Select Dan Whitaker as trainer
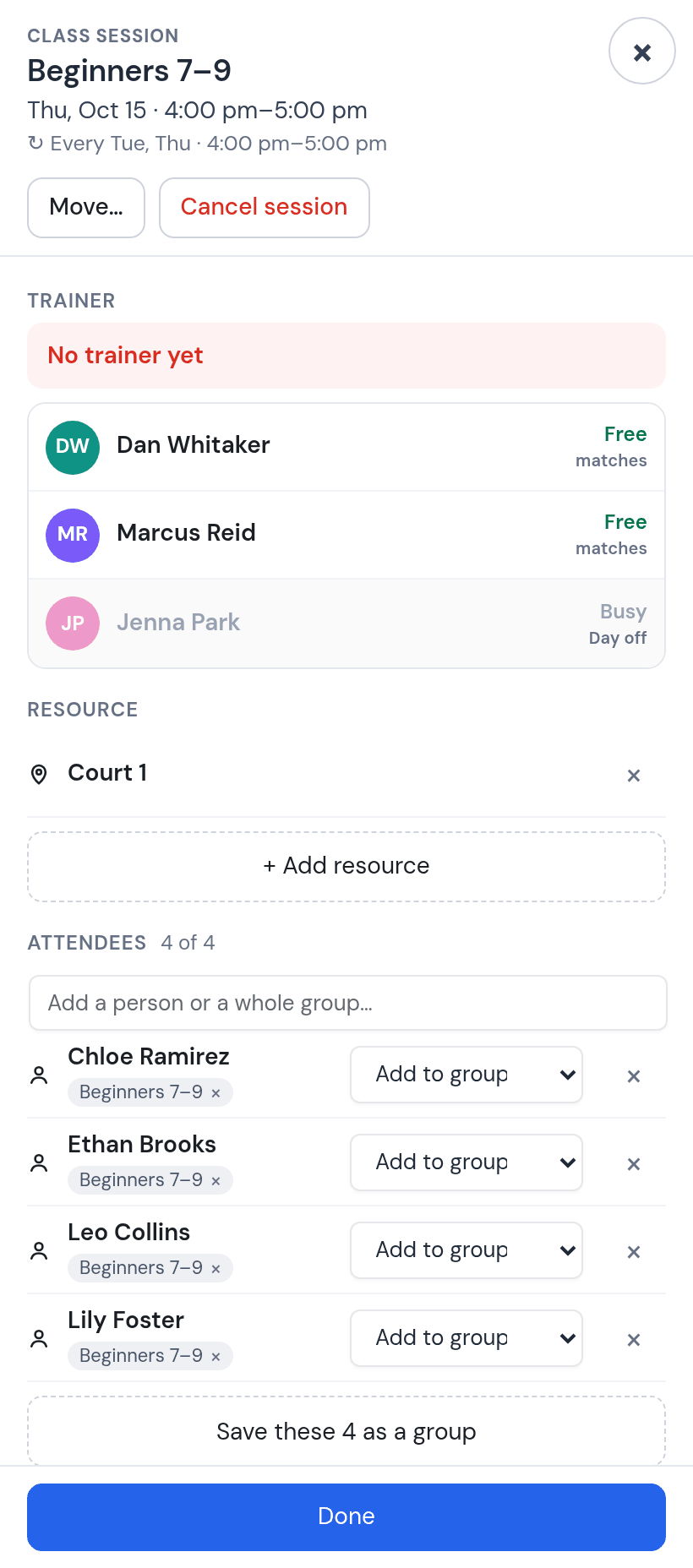The image size is (693, 1568). tap(346, 447)
